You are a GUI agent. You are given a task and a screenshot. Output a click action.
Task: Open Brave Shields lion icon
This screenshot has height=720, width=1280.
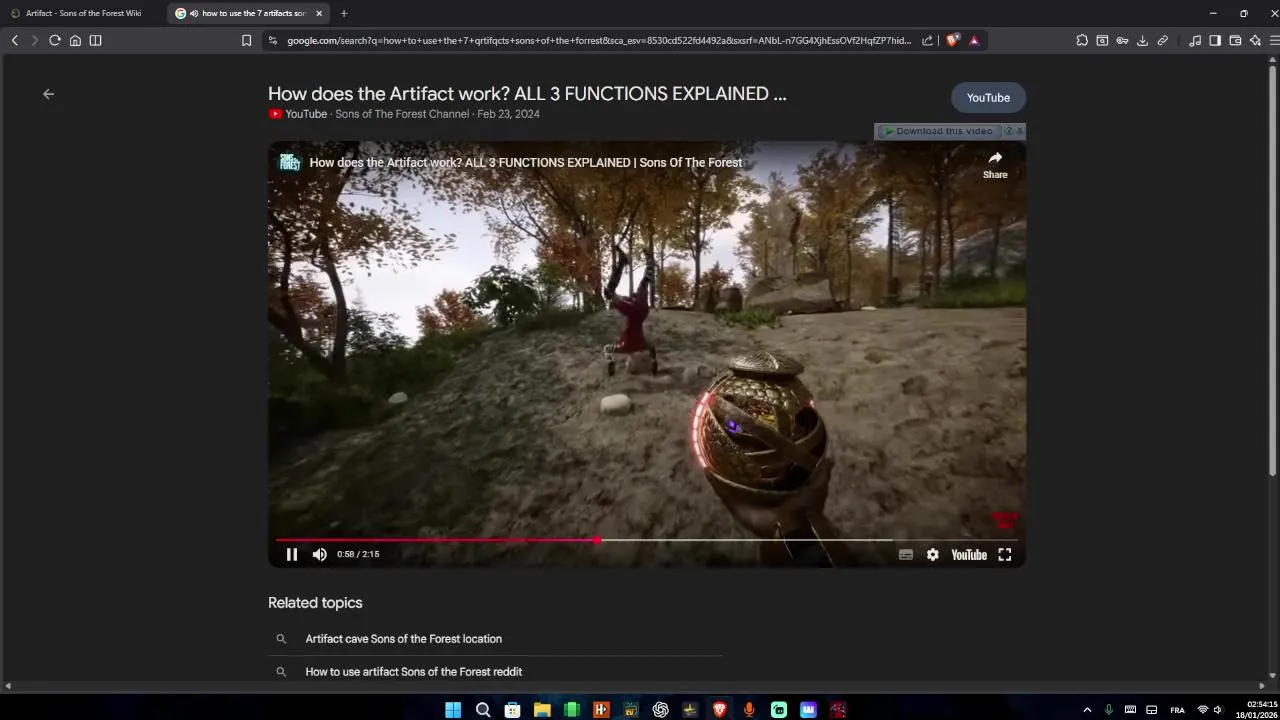(952, 40)
